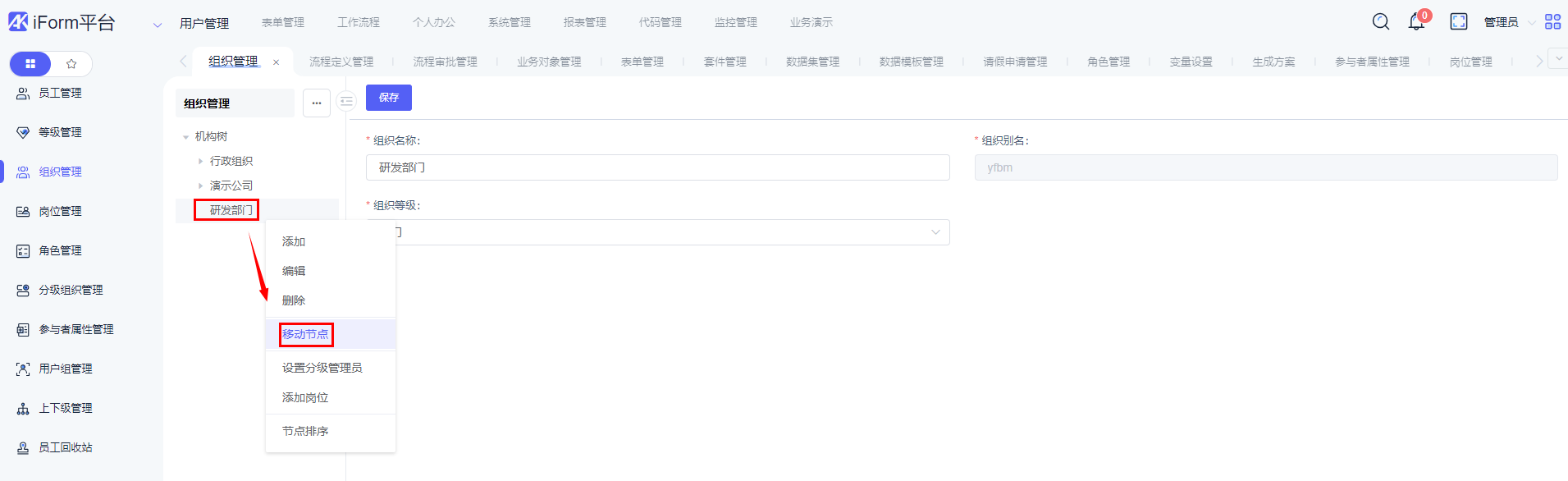The height and width of the screenshot is (481, 1568).
Task: Expand the 演示公司 tree node
Action: pos(200,186)
